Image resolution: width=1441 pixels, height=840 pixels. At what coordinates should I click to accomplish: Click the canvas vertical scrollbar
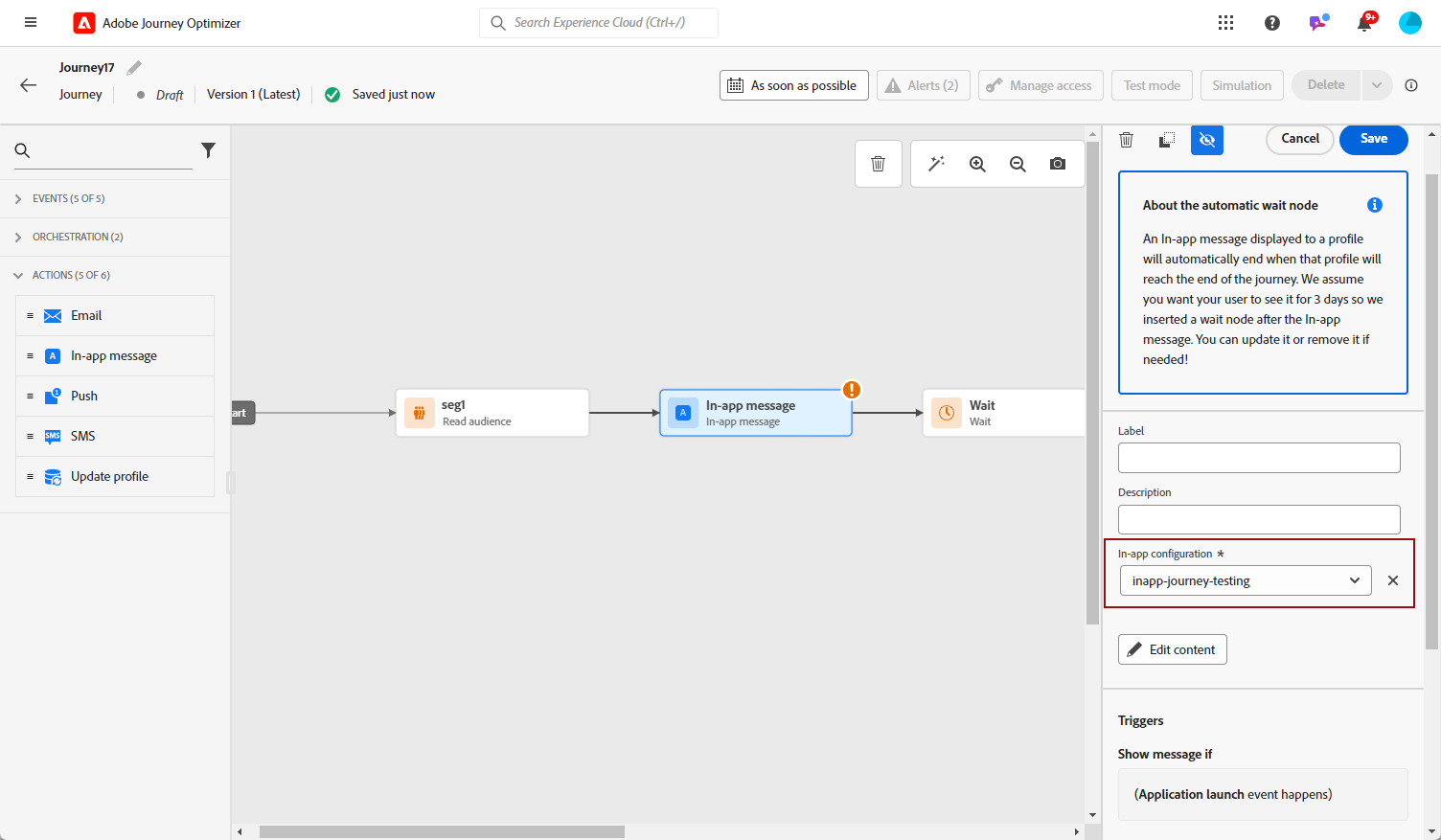point(1092,383)
